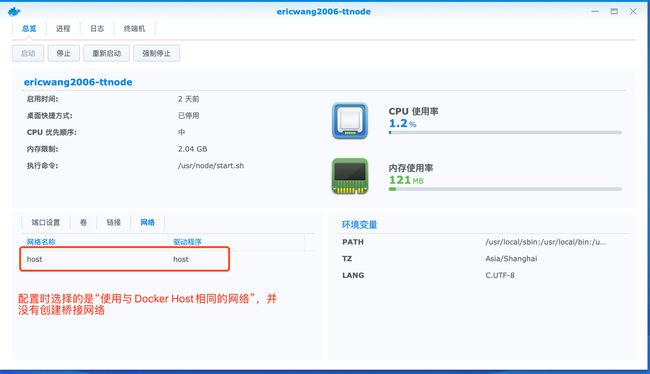Stop the container with 停止 button

(63, 53)
